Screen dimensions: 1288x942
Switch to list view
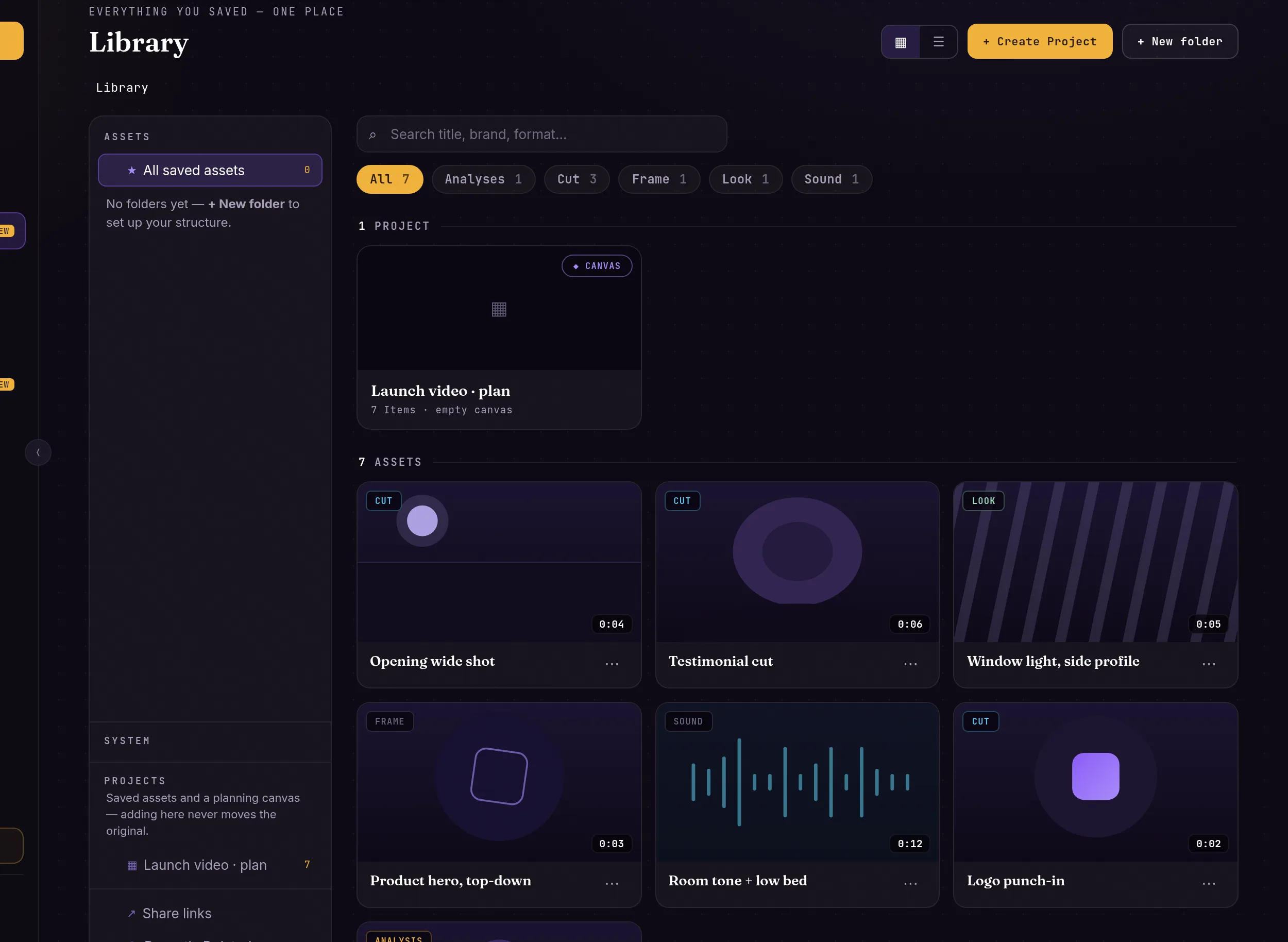click(x=939, y=42)
